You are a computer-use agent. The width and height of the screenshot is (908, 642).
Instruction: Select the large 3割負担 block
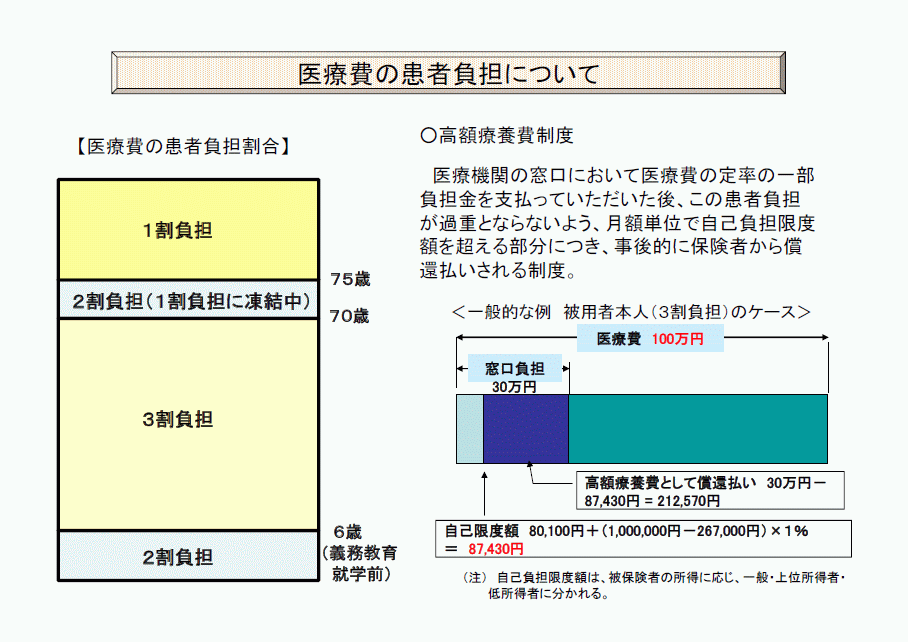188,424
